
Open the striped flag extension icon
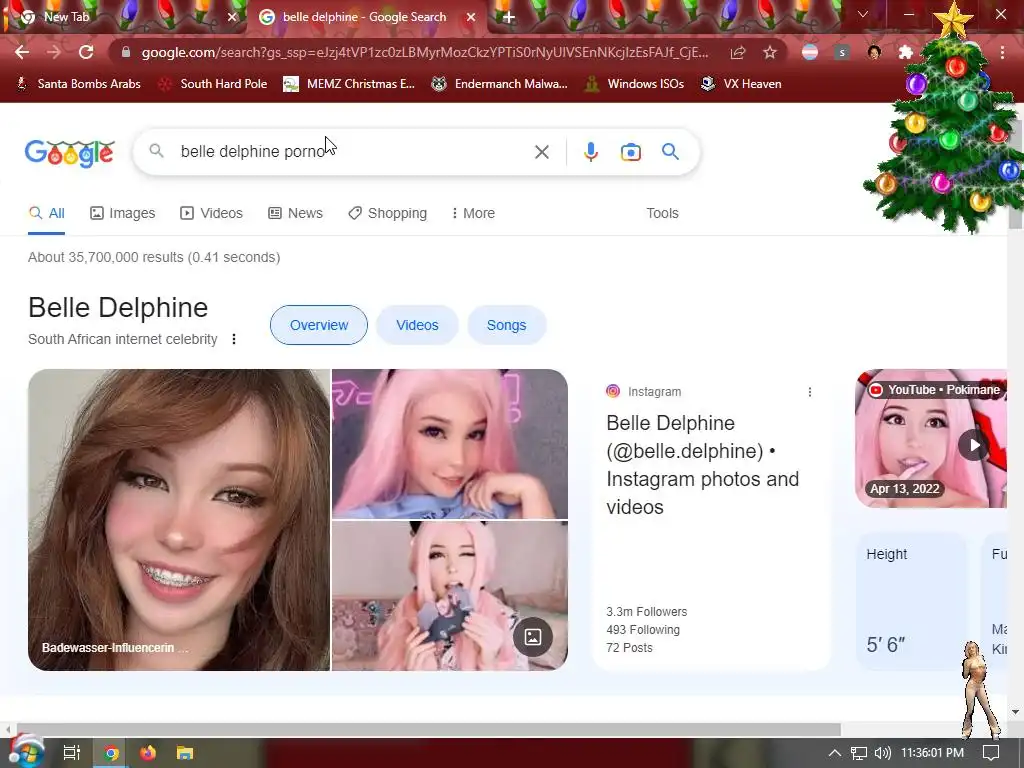(810, 53)
